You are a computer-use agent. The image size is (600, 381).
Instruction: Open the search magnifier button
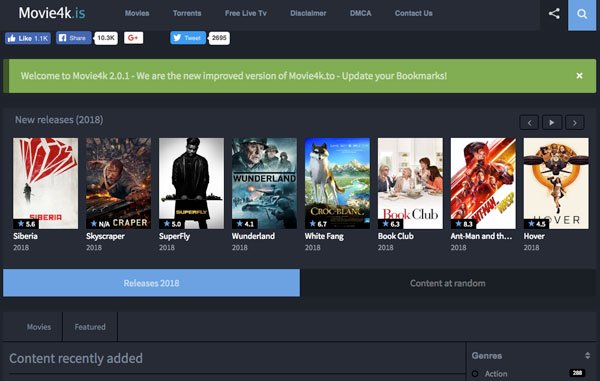tap(582, 15)
